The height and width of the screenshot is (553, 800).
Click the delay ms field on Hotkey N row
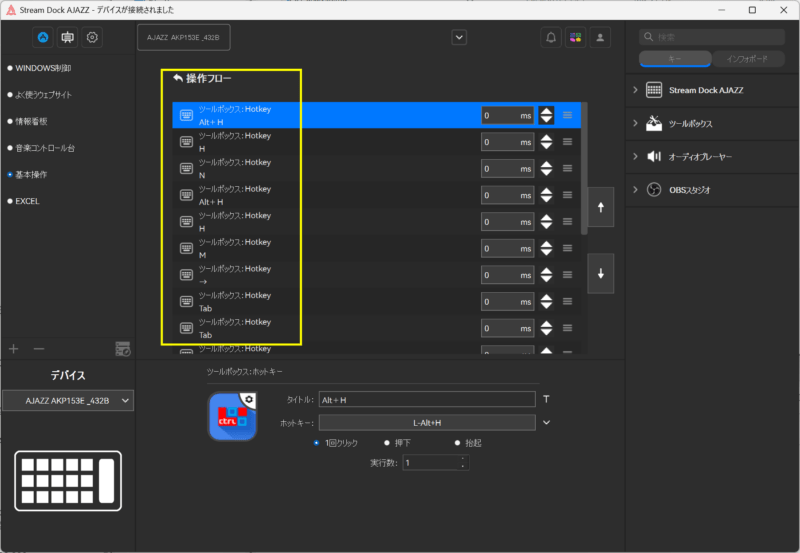click(507, 168)
